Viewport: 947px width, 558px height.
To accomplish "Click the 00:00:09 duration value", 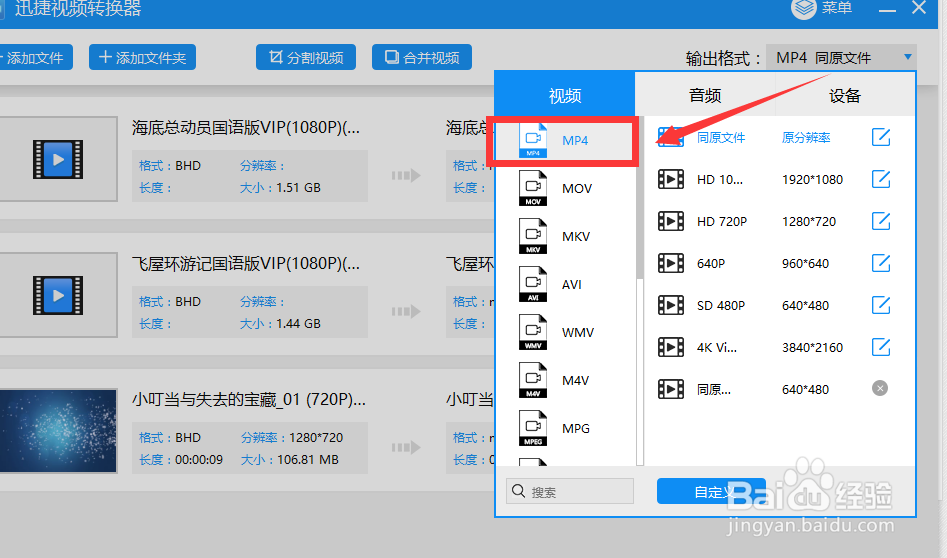I will tap(199, 460).
